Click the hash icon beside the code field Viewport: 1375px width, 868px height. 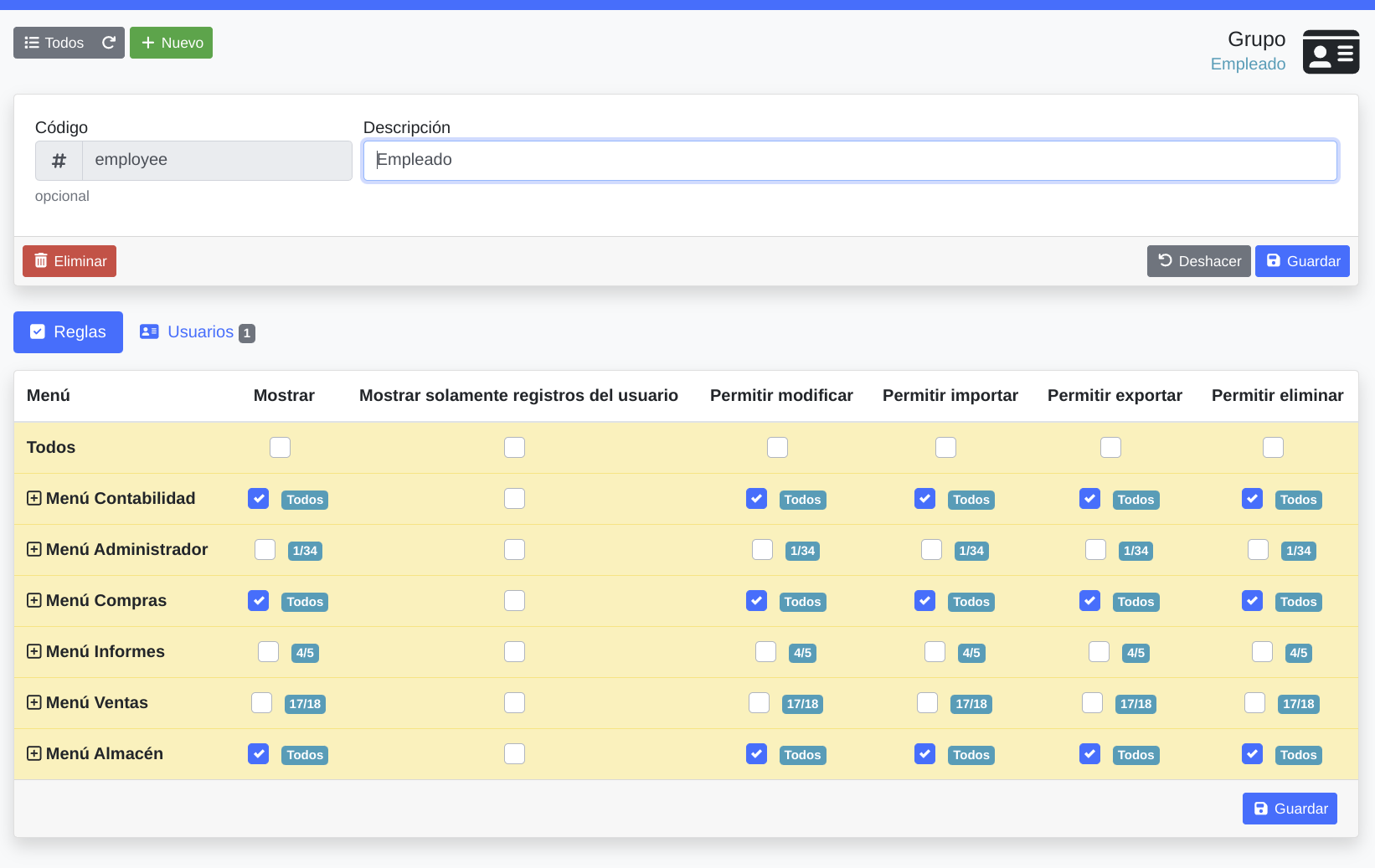click(x=59, y=161)
